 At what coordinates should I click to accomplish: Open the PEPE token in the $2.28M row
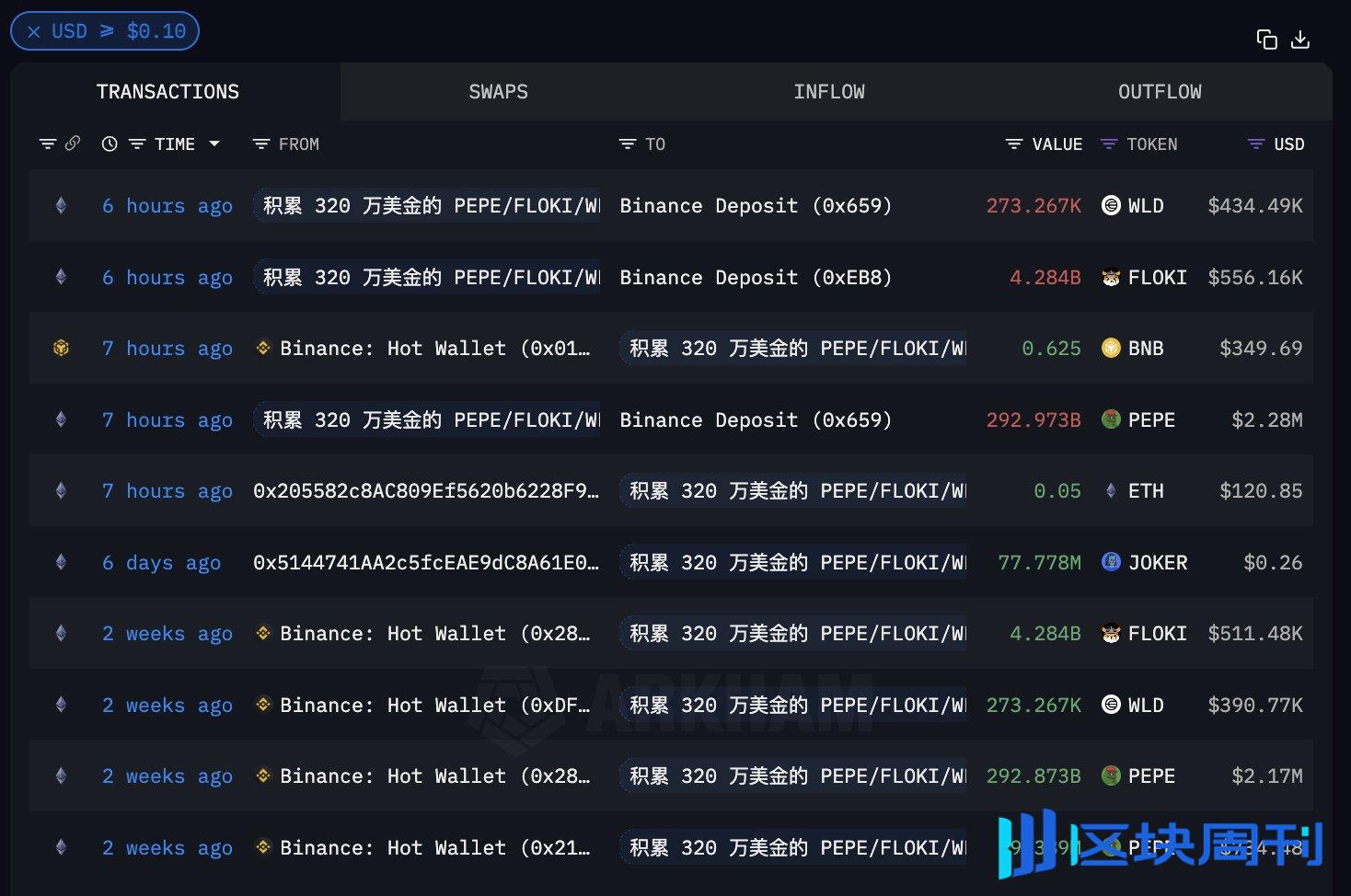point(1138,420)
